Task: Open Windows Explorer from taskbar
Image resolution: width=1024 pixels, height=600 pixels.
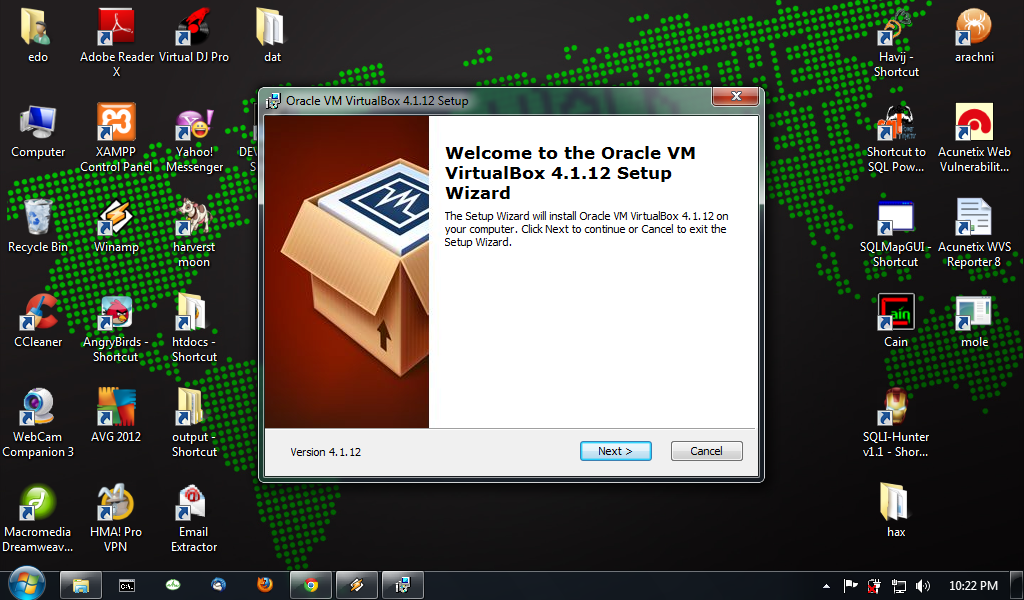Action: pyautogui.click(x=81, y=585)
